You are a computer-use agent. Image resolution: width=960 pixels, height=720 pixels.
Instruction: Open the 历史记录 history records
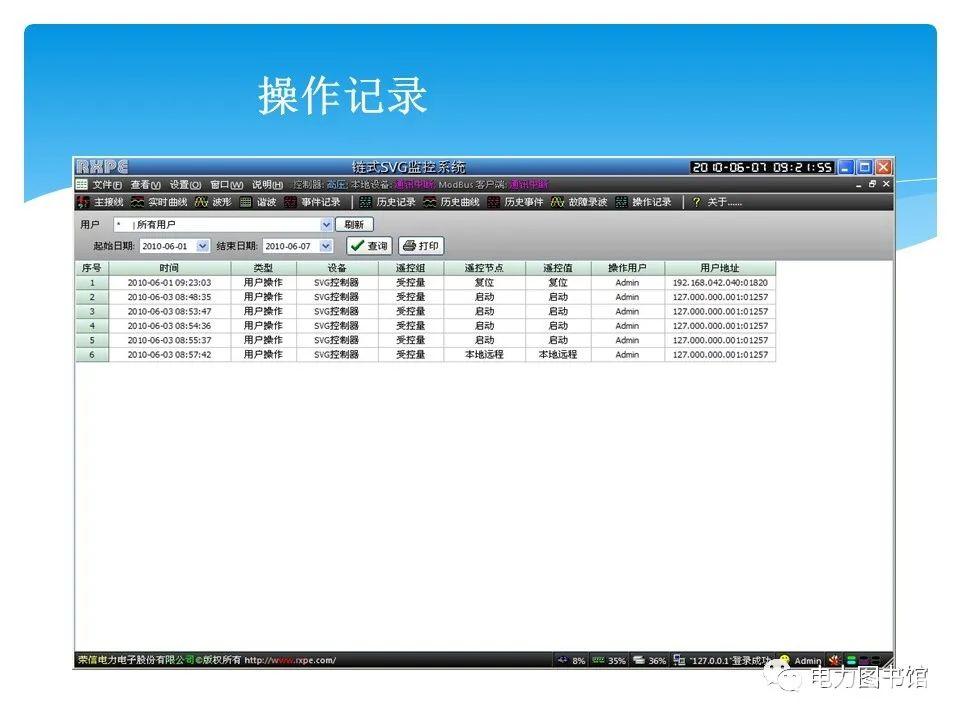click(388, 202)
